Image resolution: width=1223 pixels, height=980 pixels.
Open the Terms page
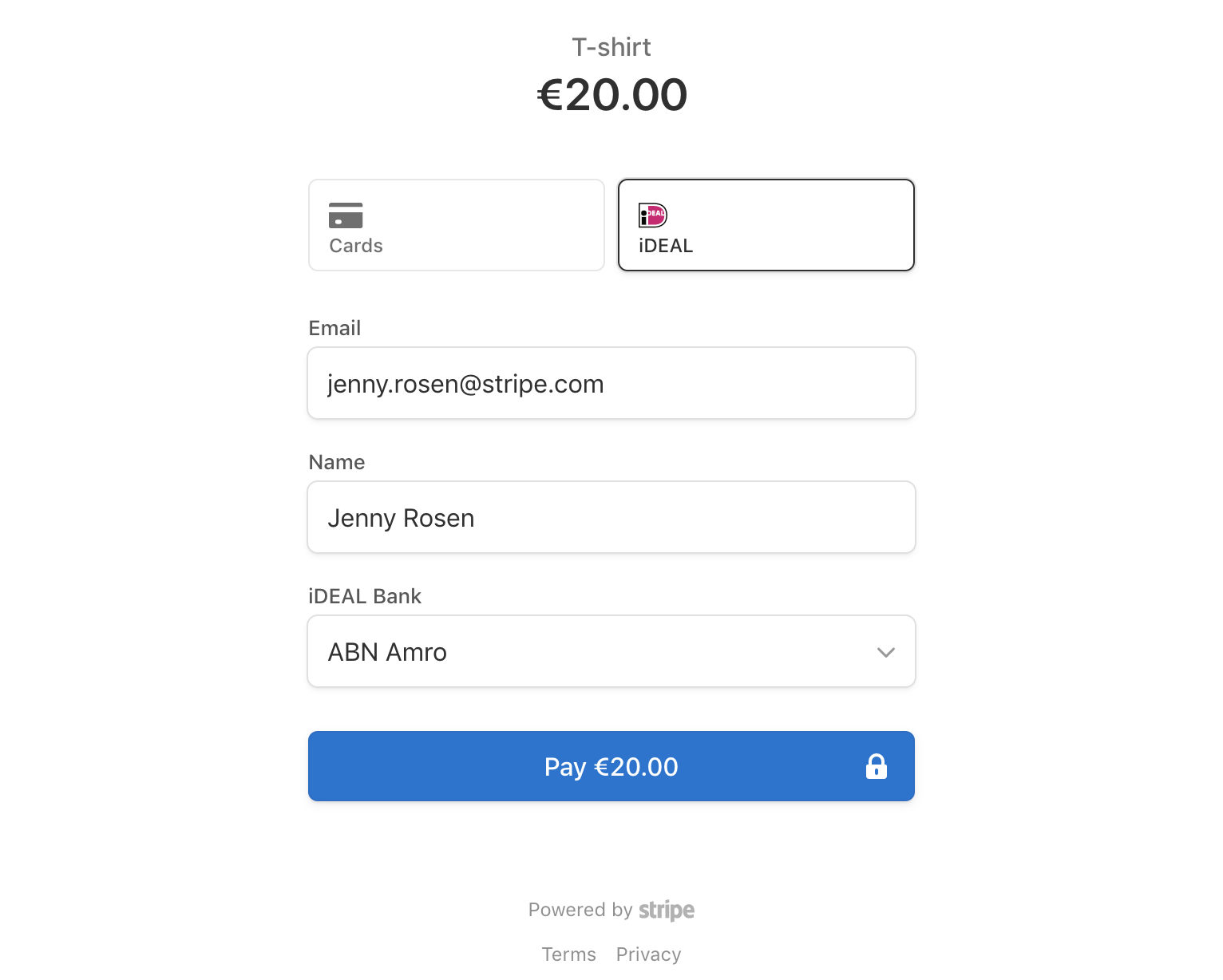pos(568,954)
